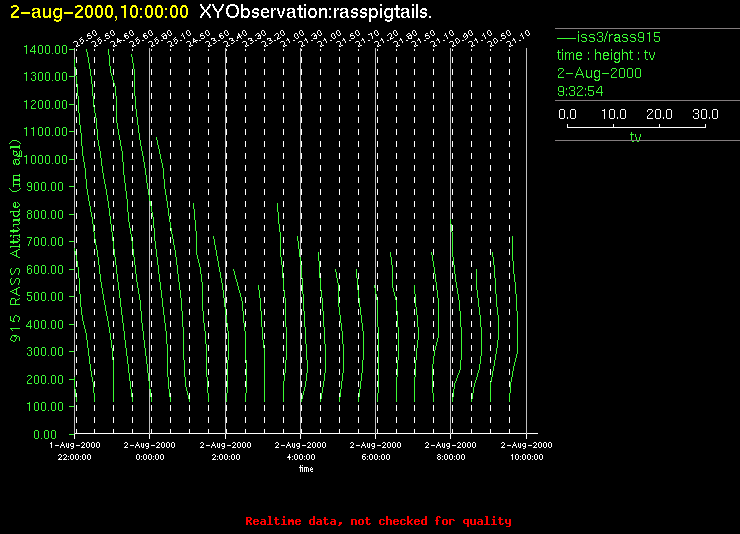Select the 6:00:00 time axis tick
740x534 pixels.
(x=376, y=455)
